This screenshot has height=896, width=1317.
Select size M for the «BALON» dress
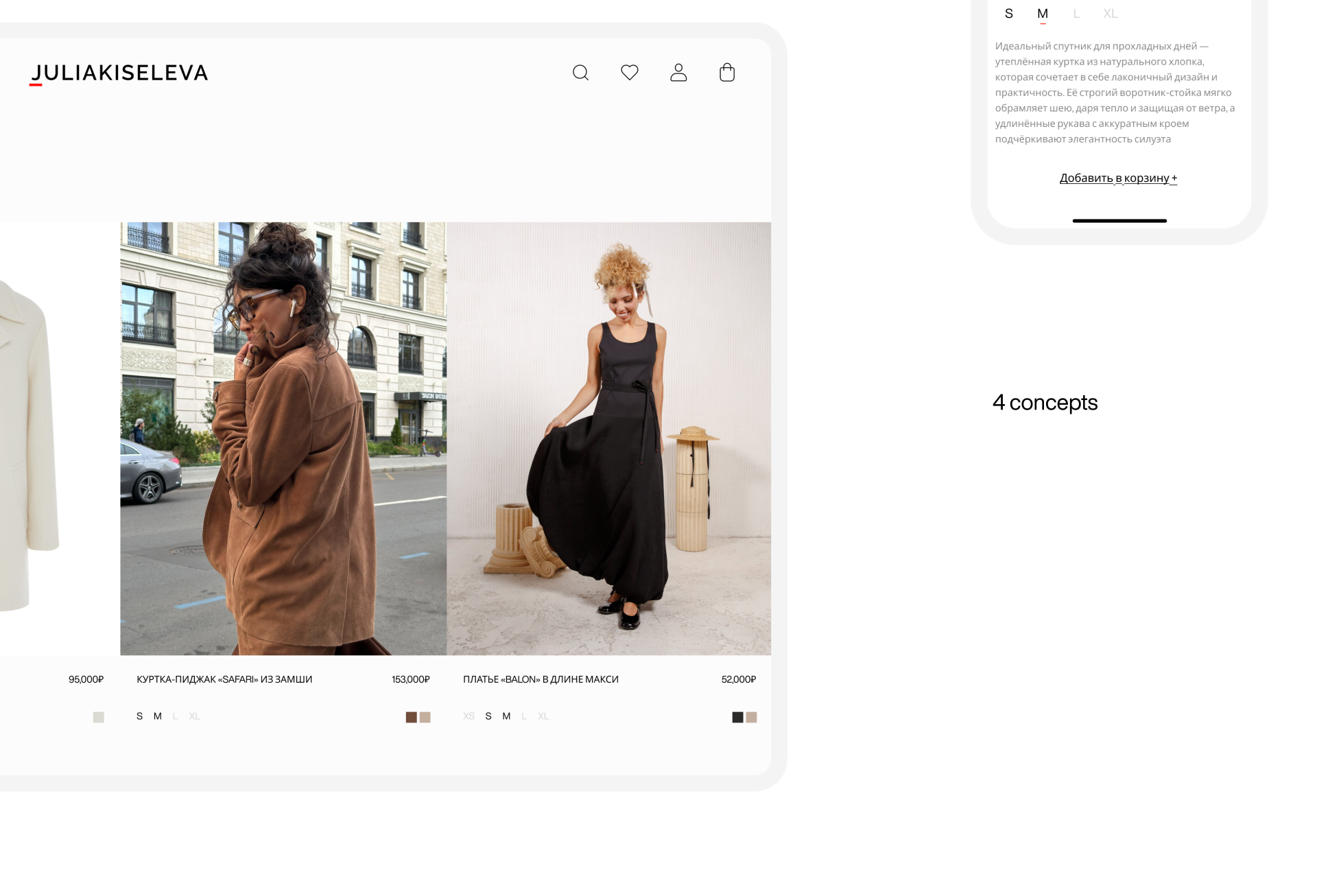506,716
